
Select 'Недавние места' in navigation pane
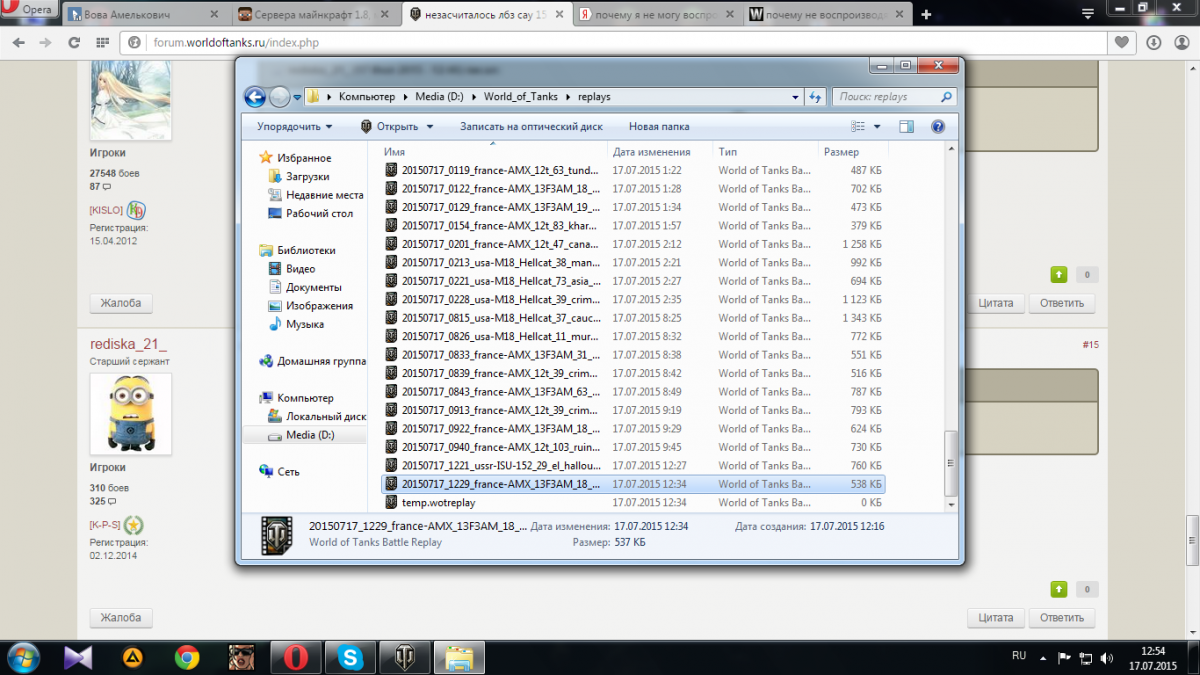324,195
